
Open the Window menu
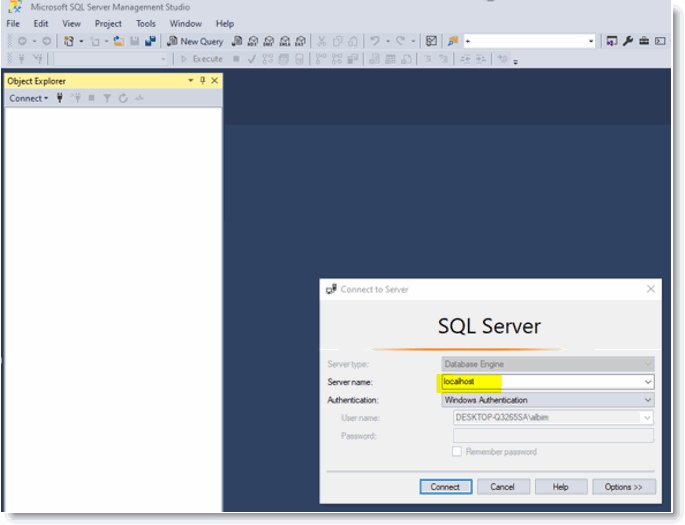coord(186,24)
